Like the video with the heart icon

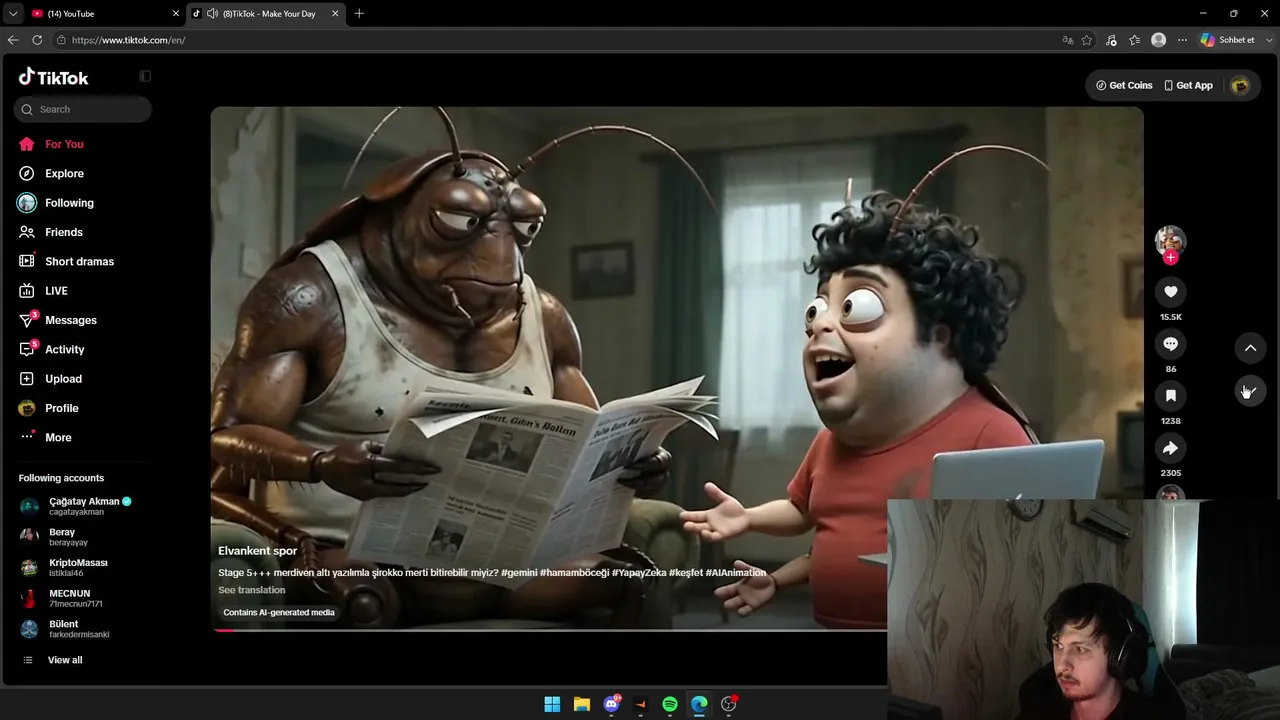point(1170,292)
